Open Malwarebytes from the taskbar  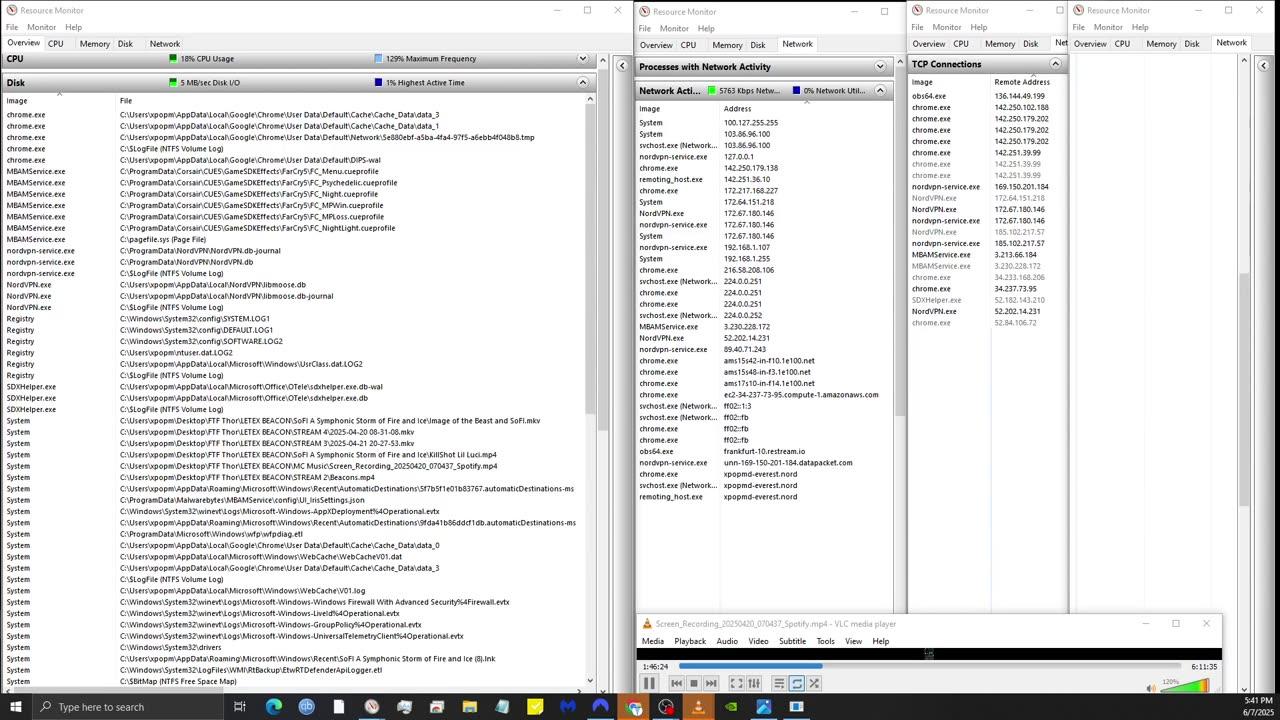[x=568, y=707]
